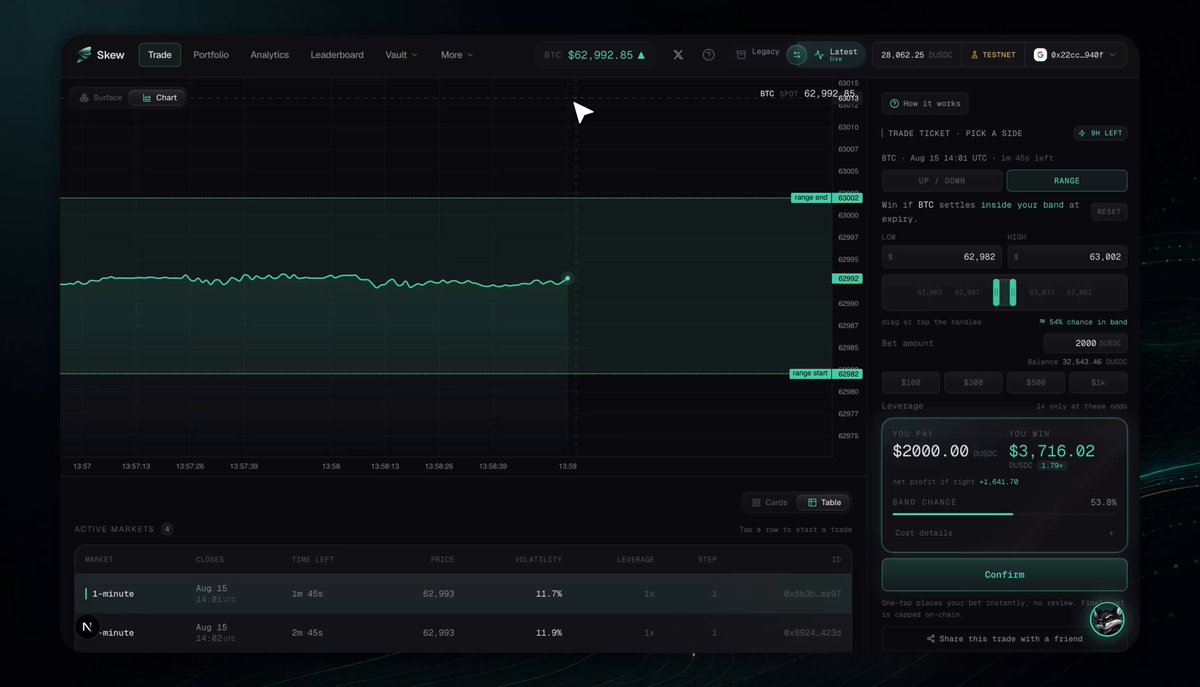Switch chart view to Surface
This screenshot has height=687, width=1200.
pos(101,98)
